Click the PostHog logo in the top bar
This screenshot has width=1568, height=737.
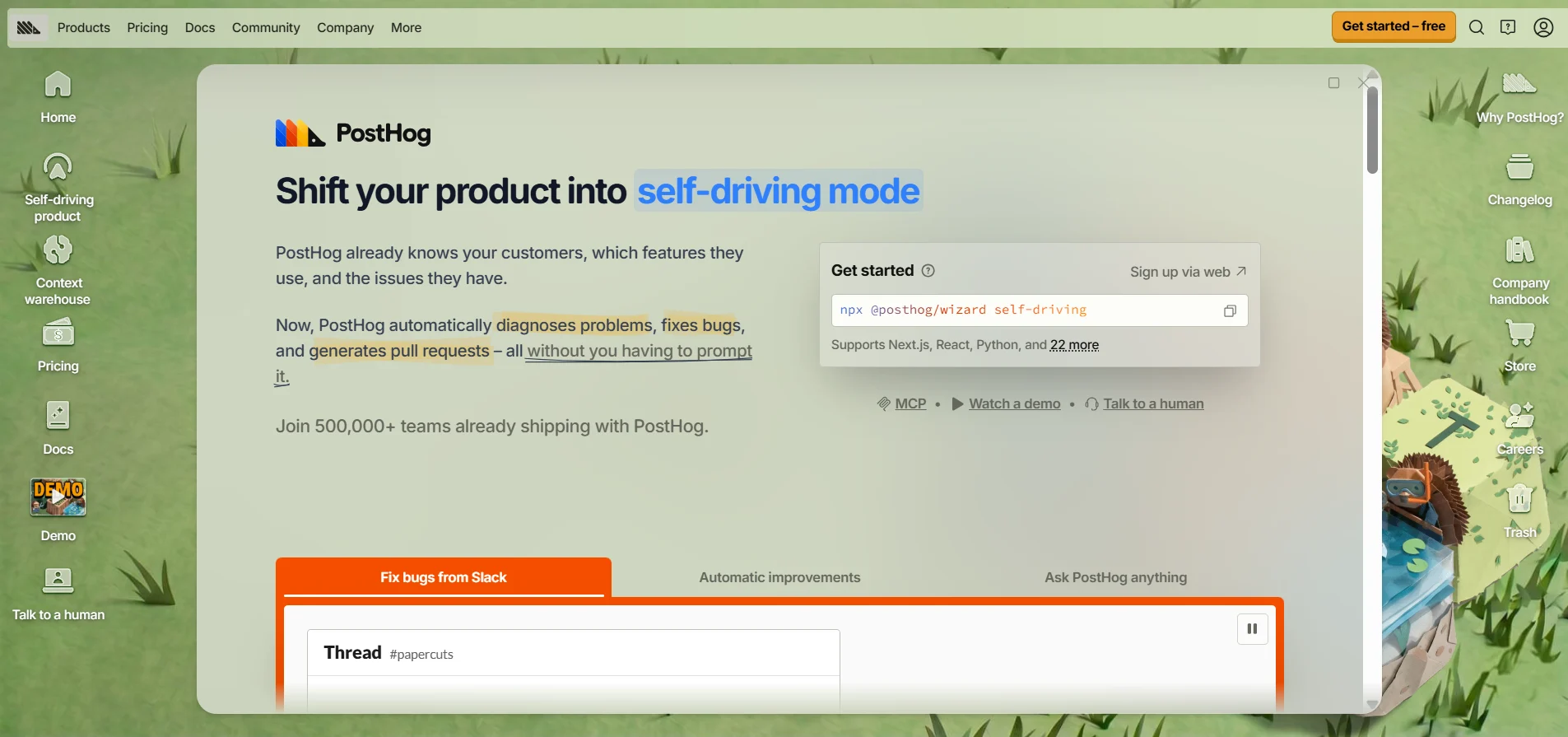point(29,27)
